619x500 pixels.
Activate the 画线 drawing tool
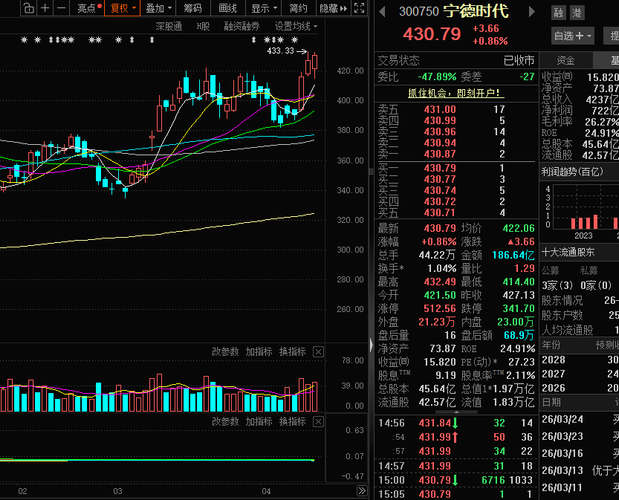[x=228, y=8]
